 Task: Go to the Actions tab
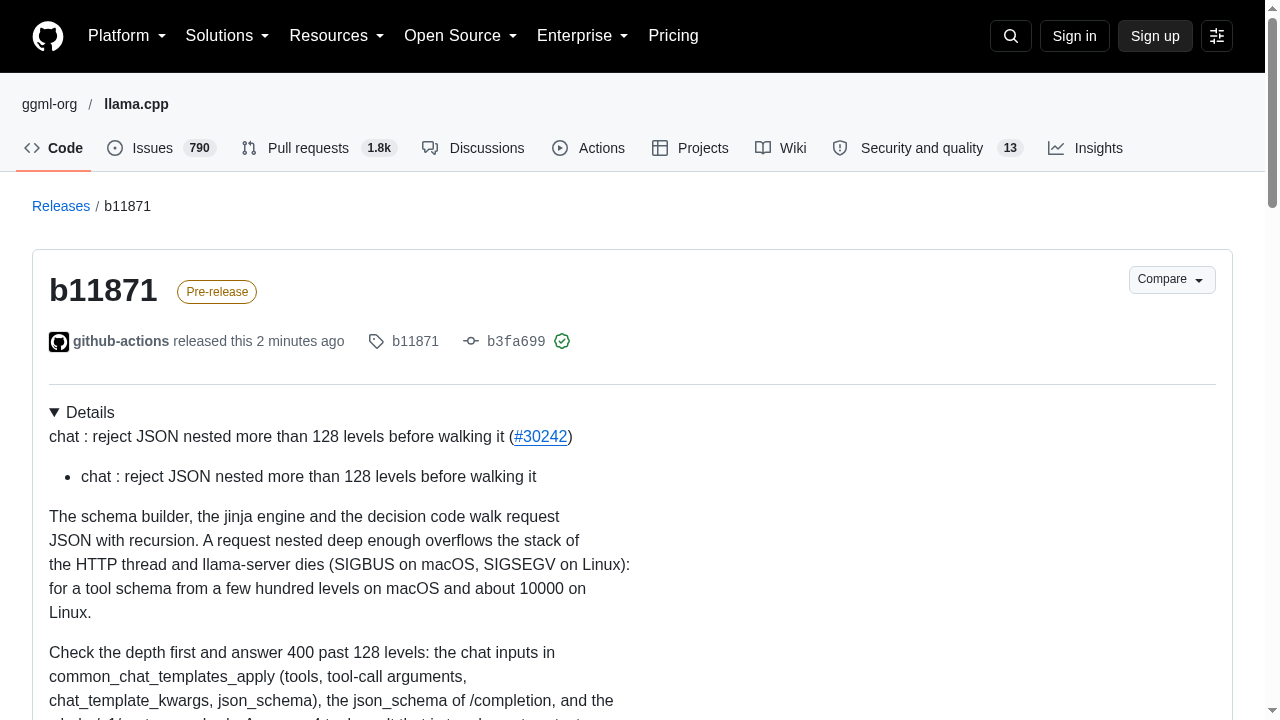click(x=589, y=148)
